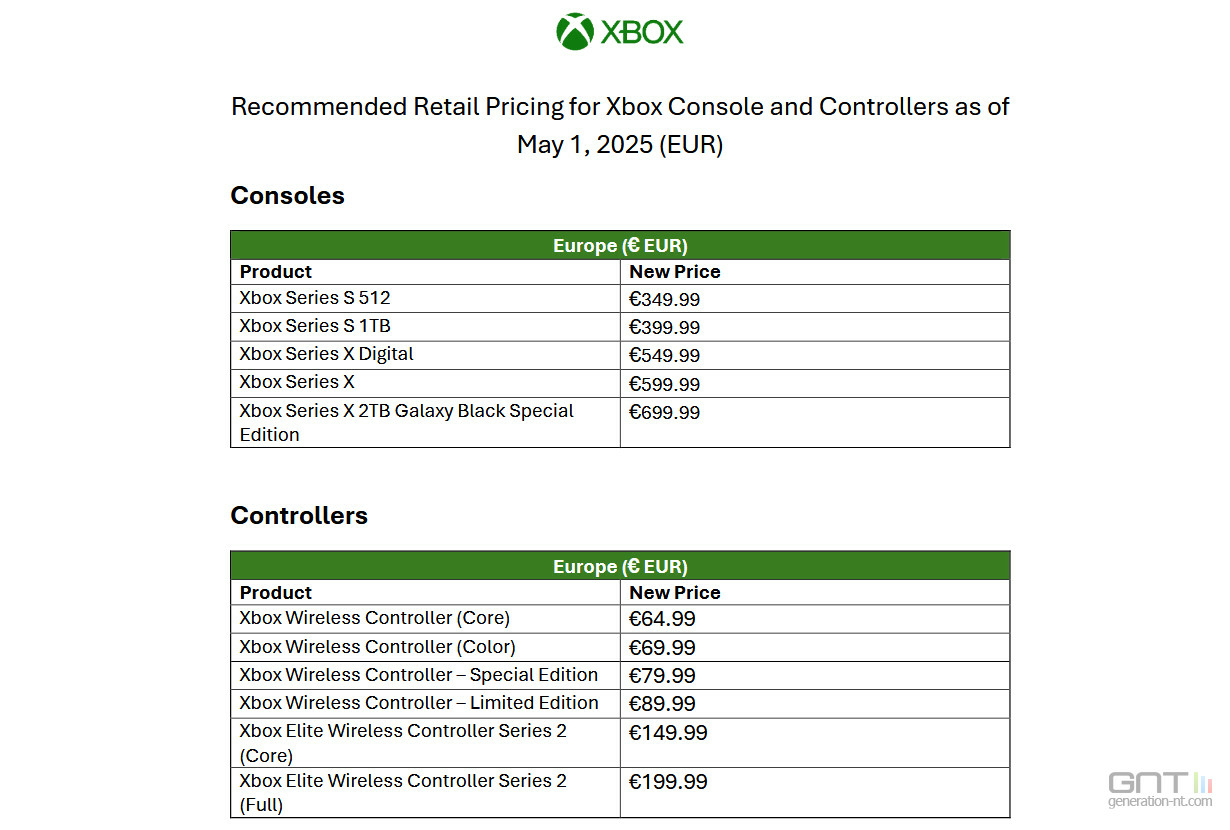Select the Controllers section heading
This screenshot has height=830, width=1230.
pos(299,515)
